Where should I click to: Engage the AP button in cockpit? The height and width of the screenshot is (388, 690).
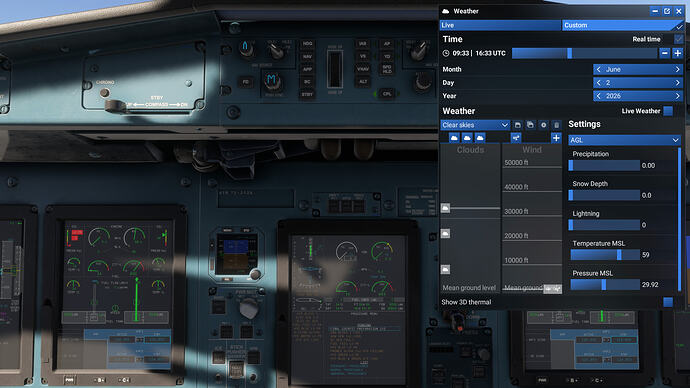pyautogui.click(x=387, y=44)
